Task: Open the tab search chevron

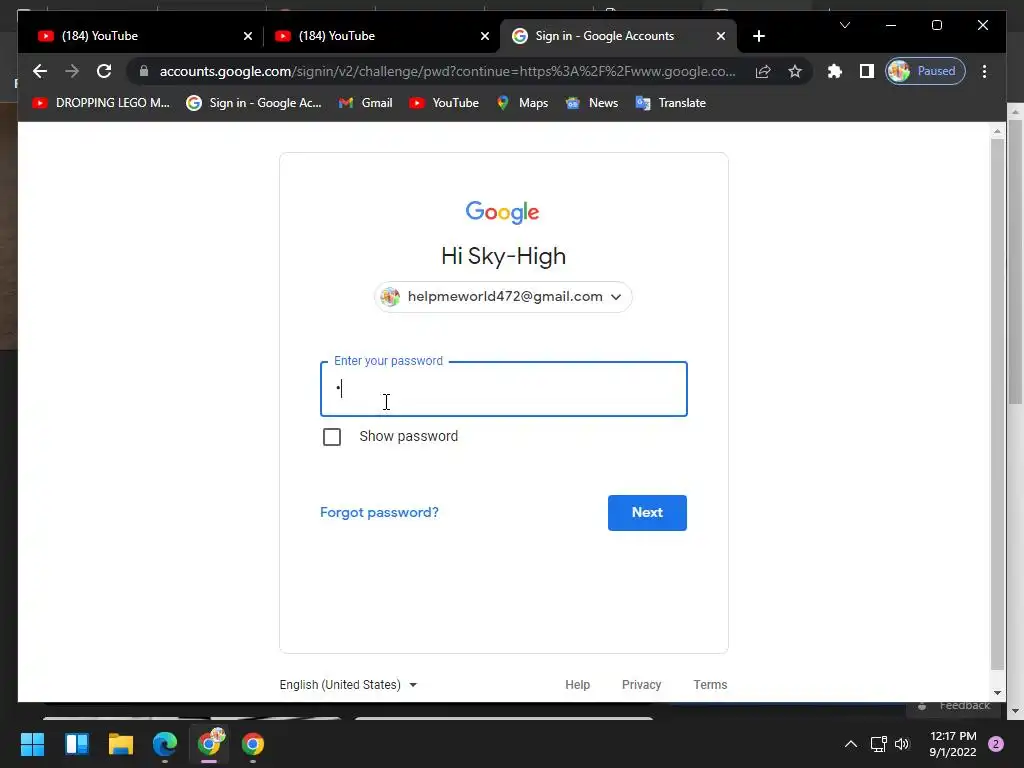Action: 844,25
